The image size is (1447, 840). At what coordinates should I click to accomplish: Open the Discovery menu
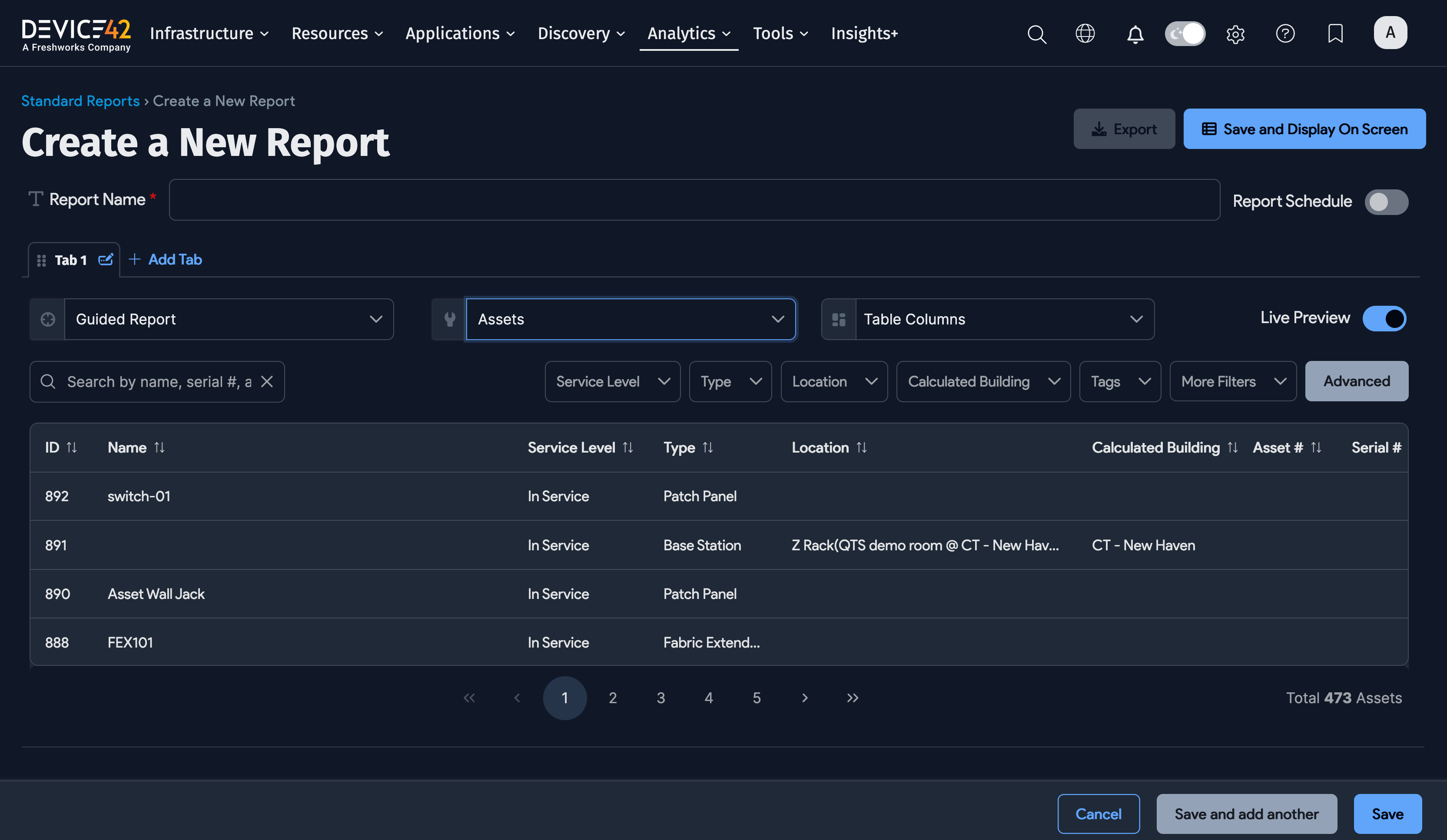coord(581,33)
